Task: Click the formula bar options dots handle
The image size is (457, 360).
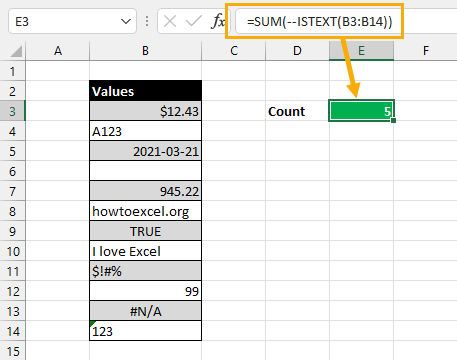Action: coord(147,22)
